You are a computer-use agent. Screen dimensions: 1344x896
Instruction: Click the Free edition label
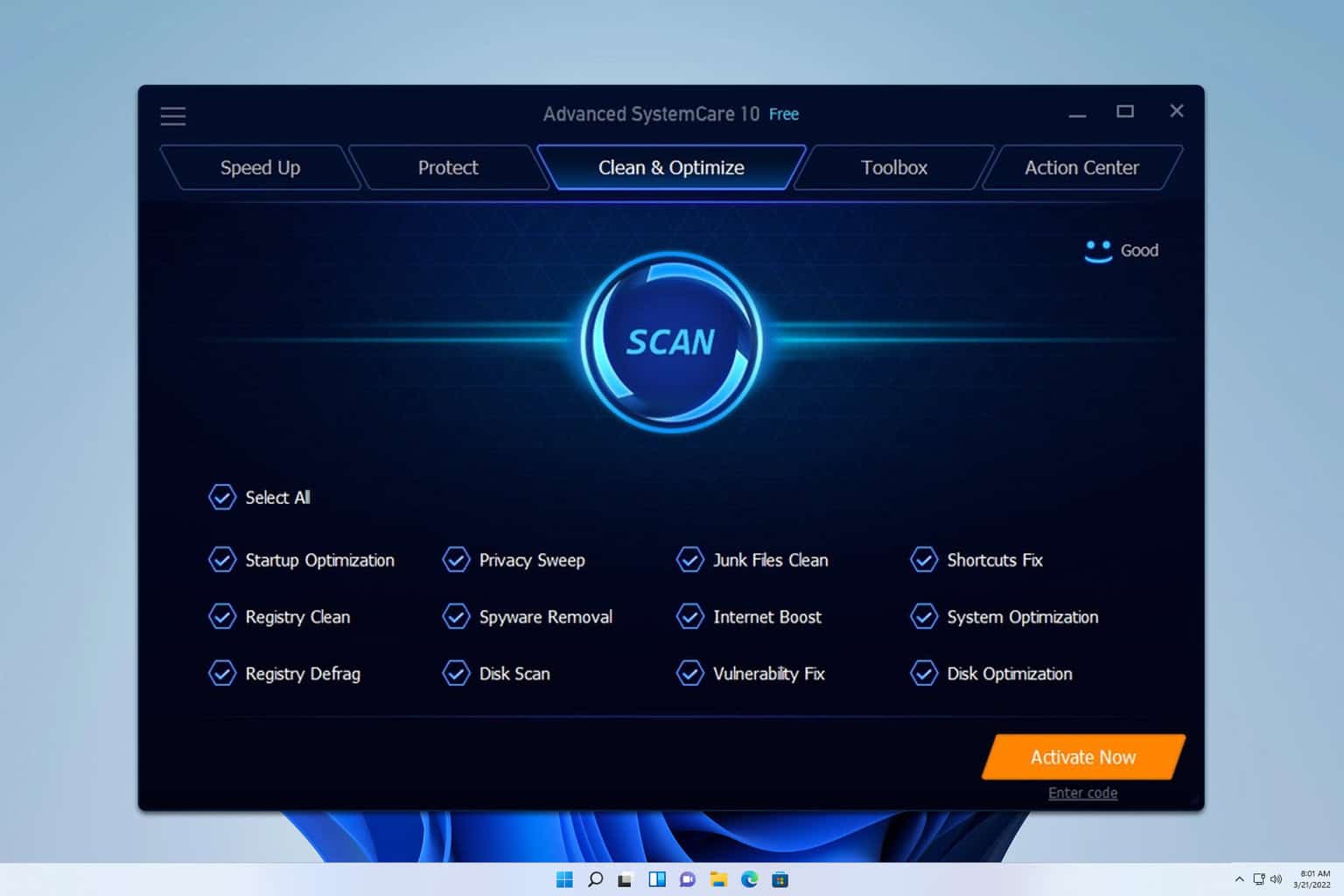(x=784, y=115)
